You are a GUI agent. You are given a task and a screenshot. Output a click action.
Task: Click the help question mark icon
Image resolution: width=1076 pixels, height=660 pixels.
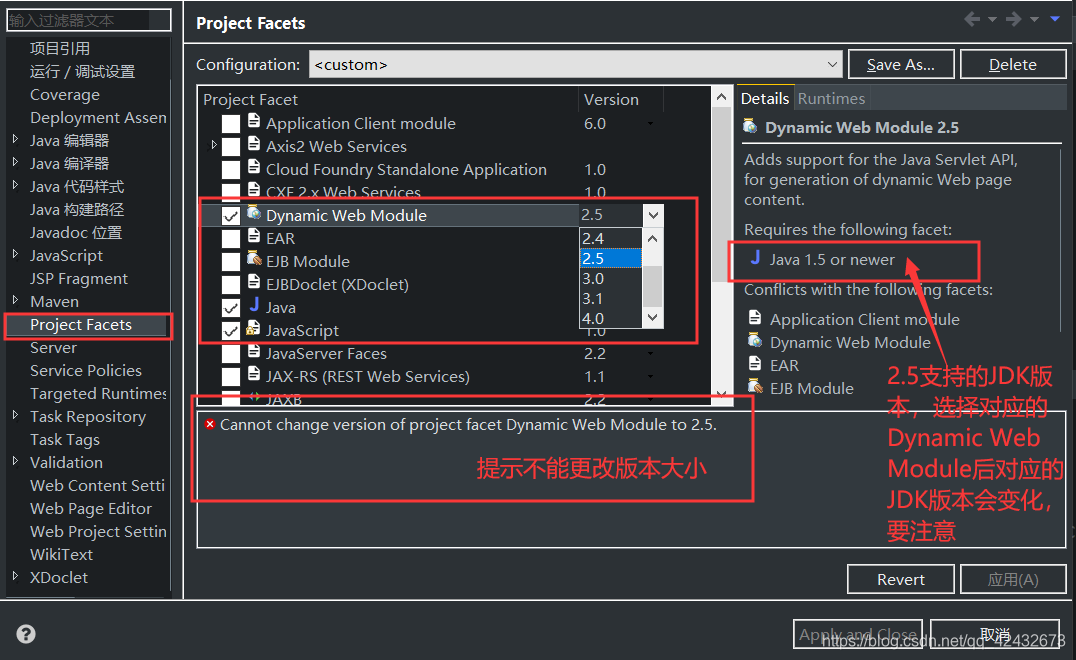tap(26, 634)
